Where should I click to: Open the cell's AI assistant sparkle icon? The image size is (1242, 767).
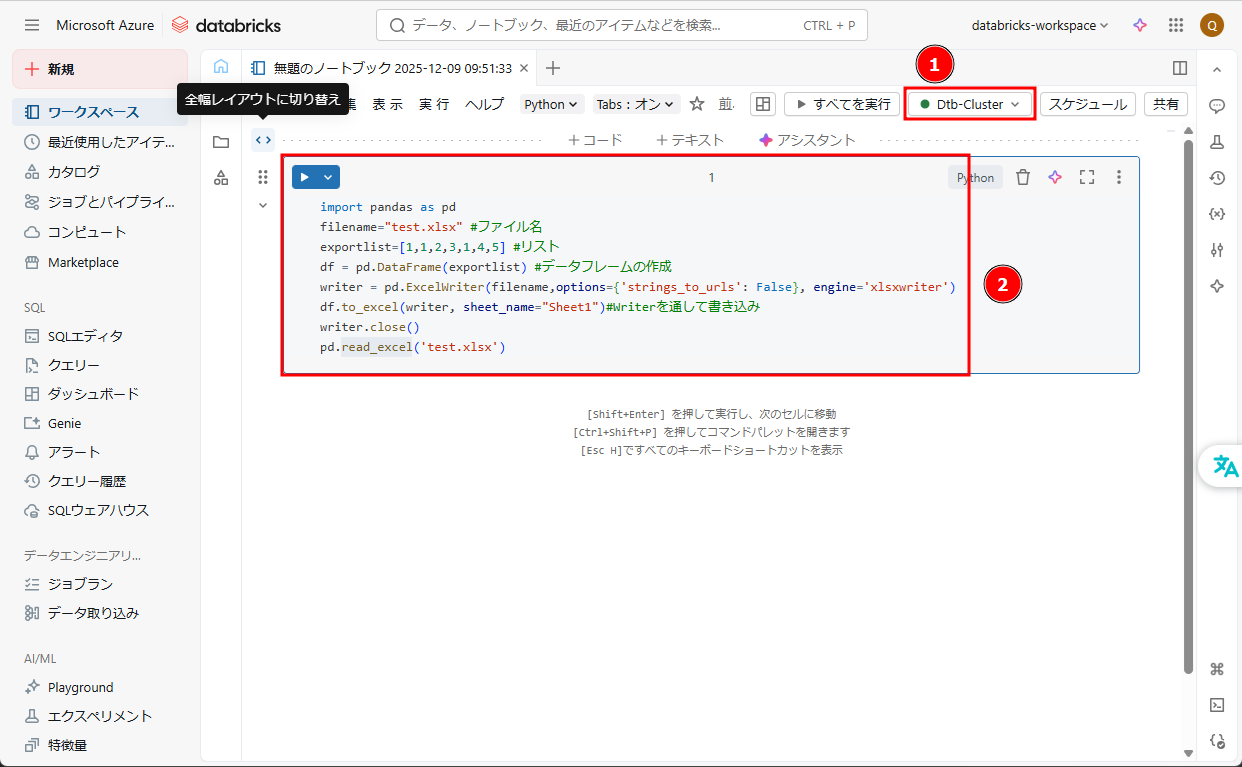tap(1054, 177)
